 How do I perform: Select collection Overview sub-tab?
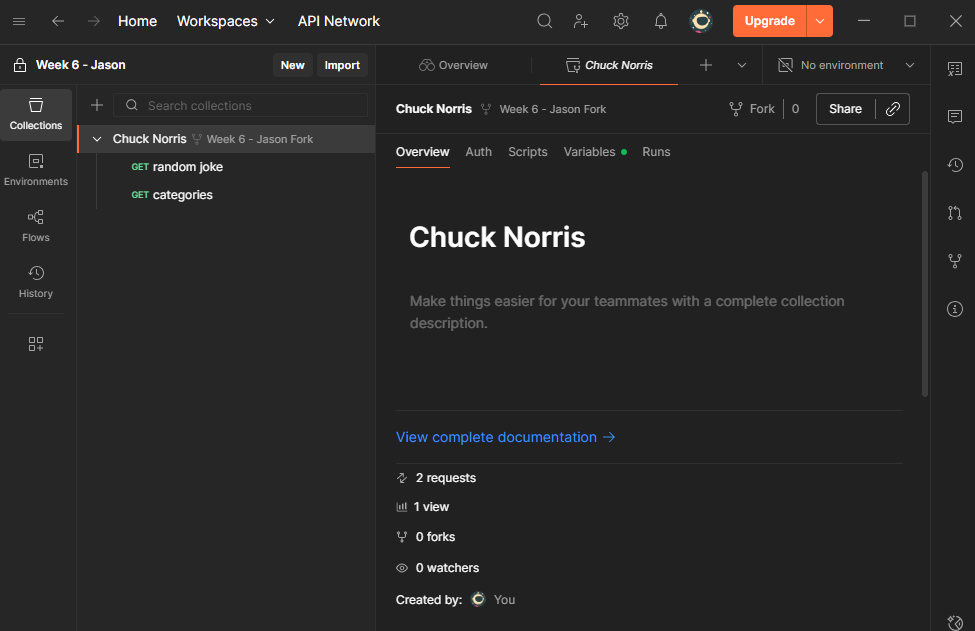pyautogui.click(x=422, y=152)
